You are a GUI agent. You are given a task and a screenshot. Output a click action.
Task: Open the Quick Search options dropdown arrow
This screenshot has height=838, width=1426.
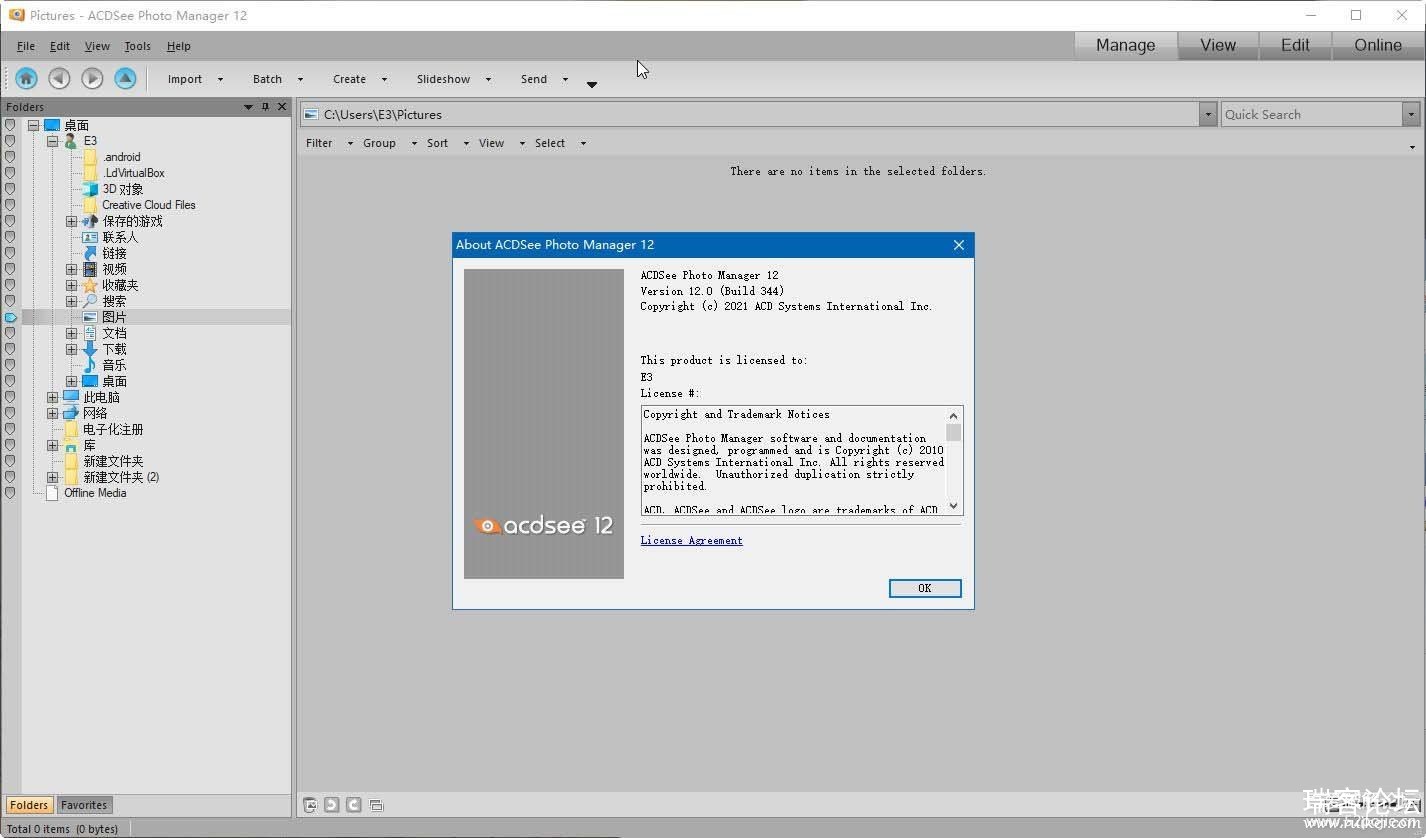point(1411,114)
